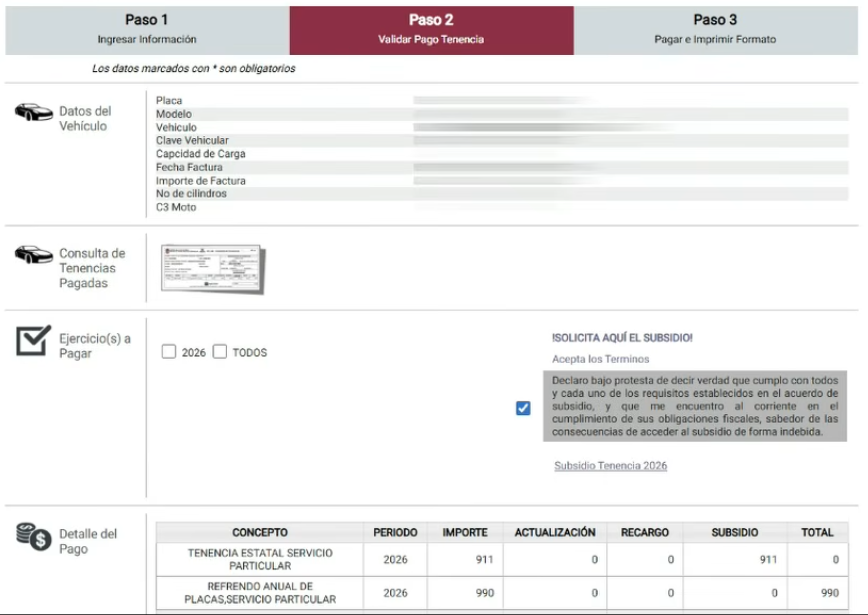Uncheck the subsidy terms acceptance checkbox
Image resolution: width=868 pixels, height=615 pixels.
pyautogui.click(x=523, y=408)
